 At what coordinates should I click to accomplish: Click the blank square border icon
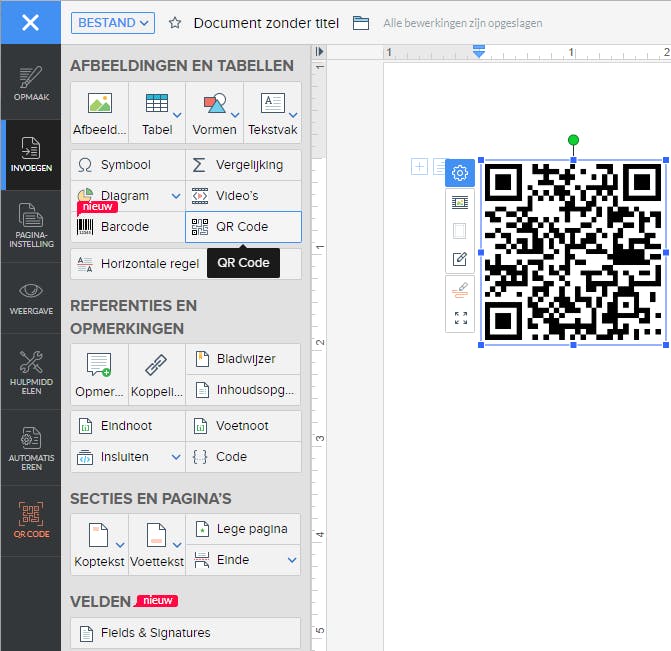(x=460, y=231)
